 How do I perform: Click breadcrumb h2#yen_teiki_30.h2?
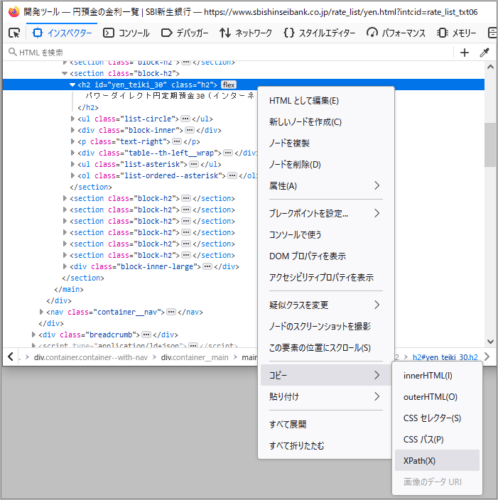445,357
